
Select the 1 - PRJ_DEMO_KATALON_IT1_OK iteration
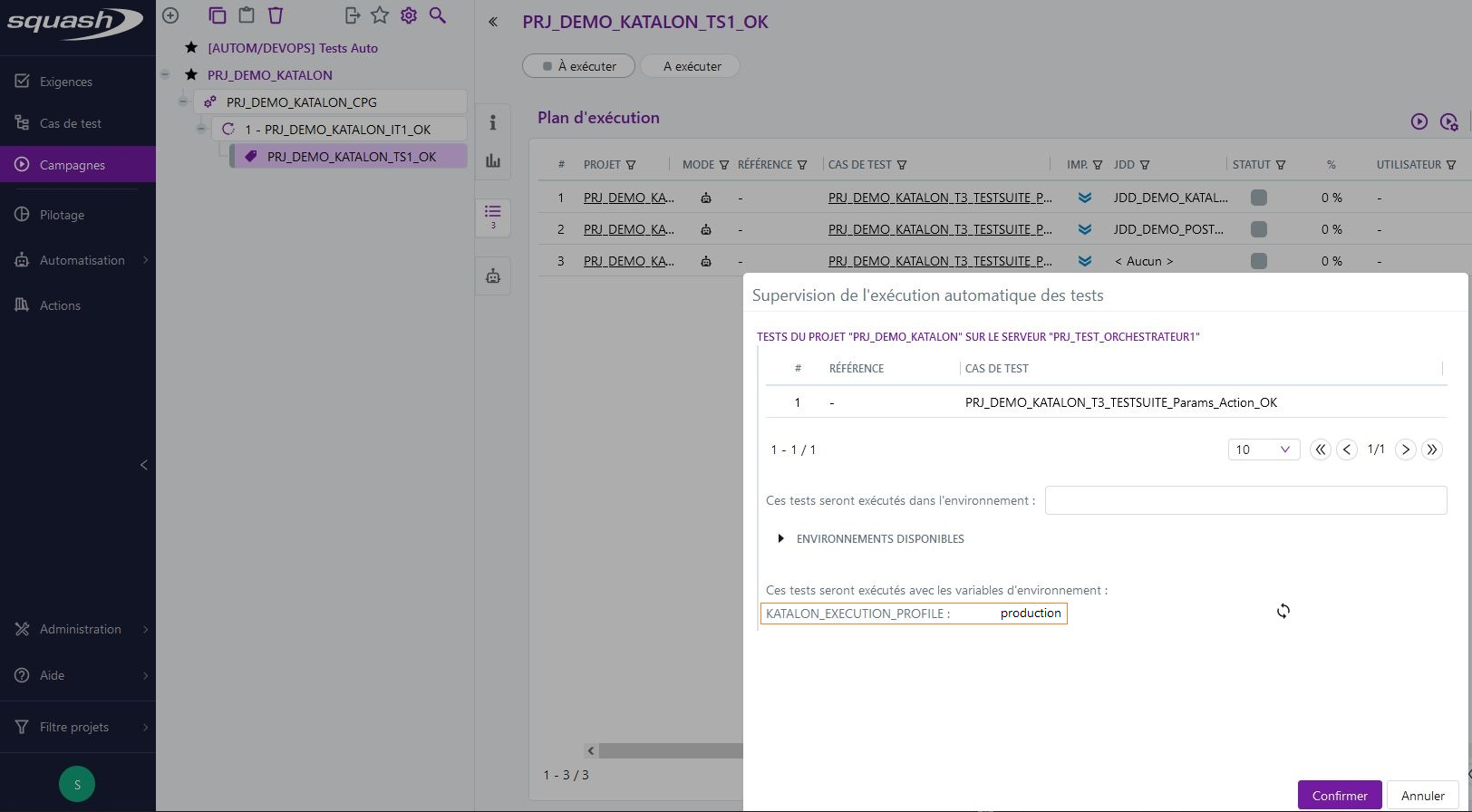click(337, 130)
